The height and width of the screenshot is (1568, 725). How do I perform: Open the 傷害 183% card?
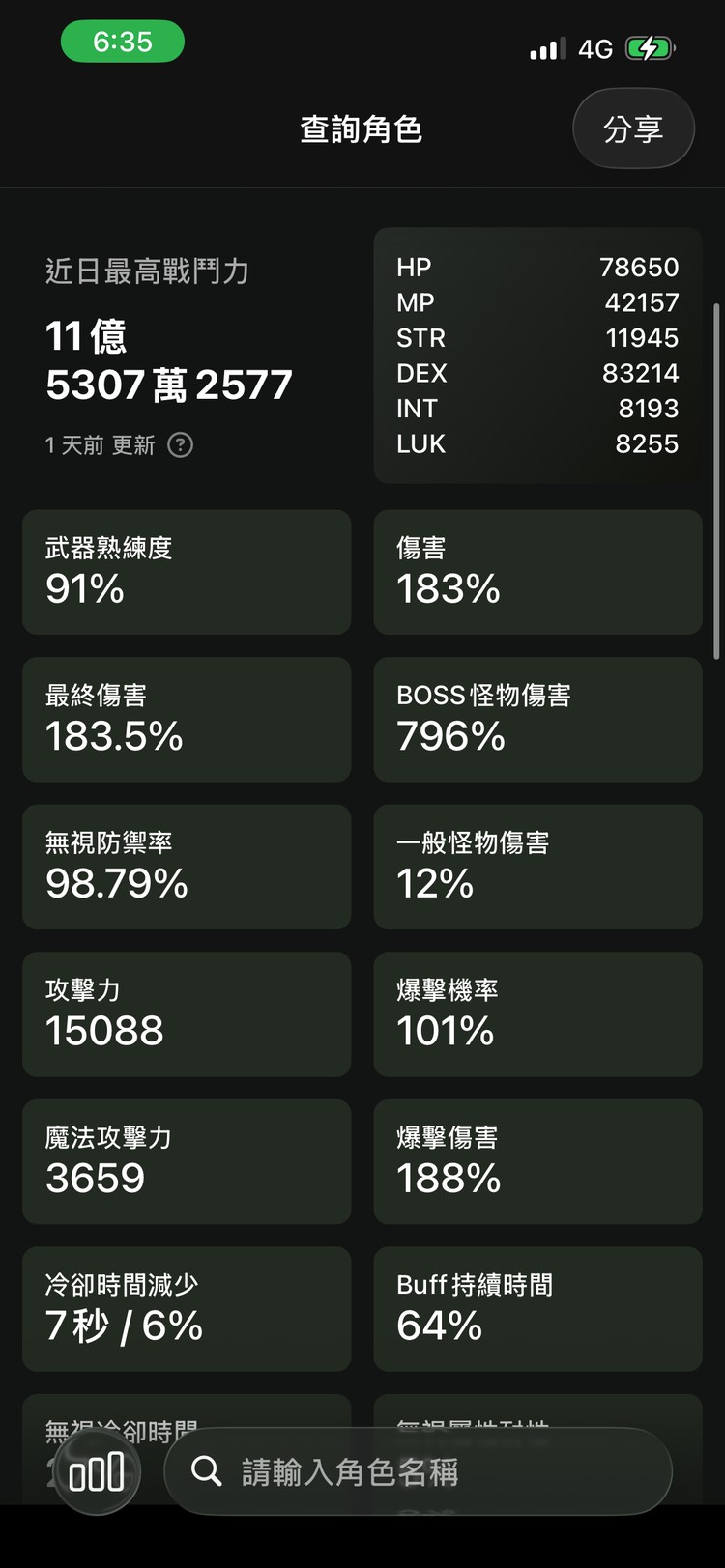coord(537,572)
